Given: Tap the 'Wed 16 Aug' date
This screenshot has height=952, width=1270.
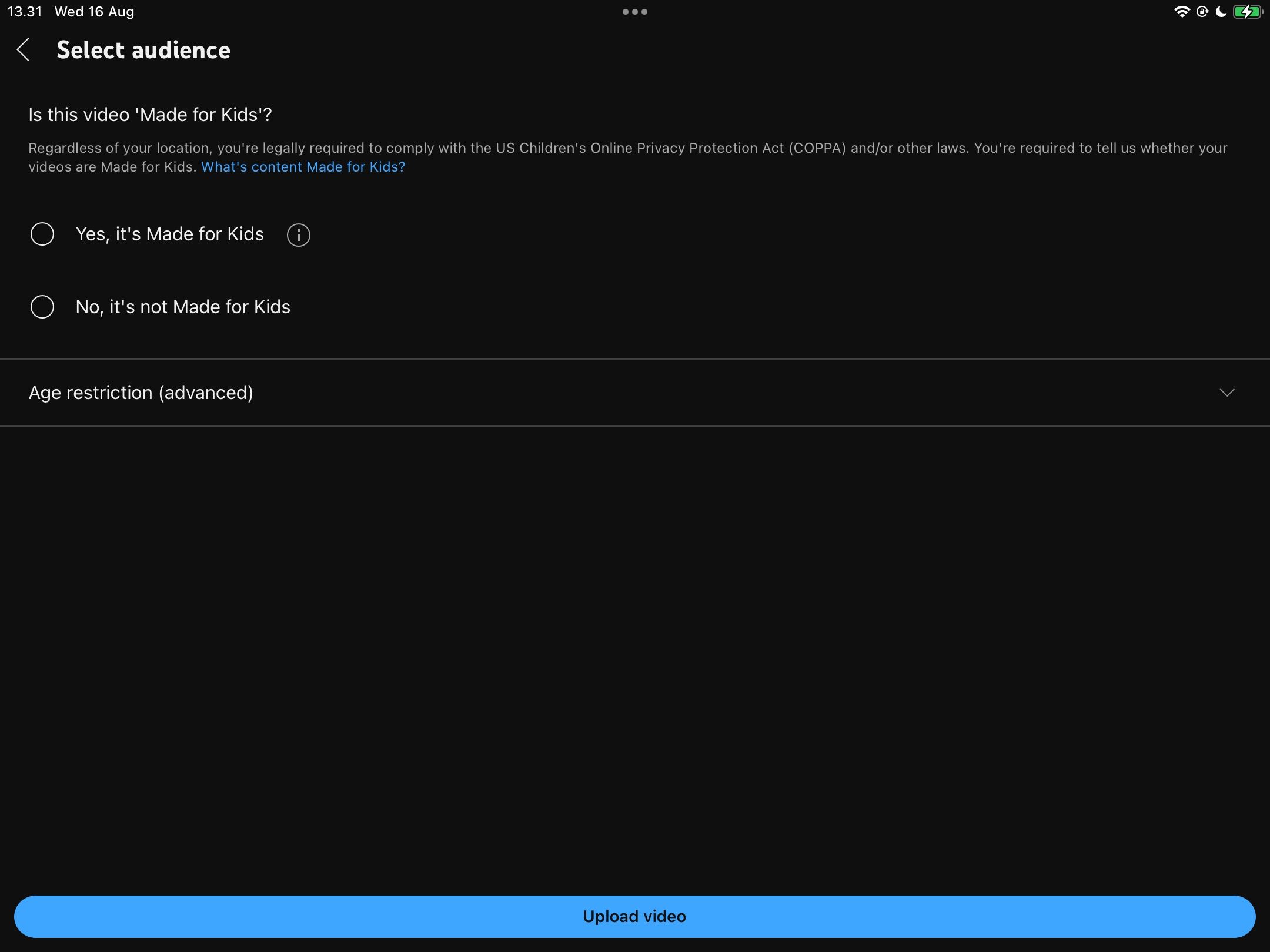Looking at the screenshot, I should (94, 12).
